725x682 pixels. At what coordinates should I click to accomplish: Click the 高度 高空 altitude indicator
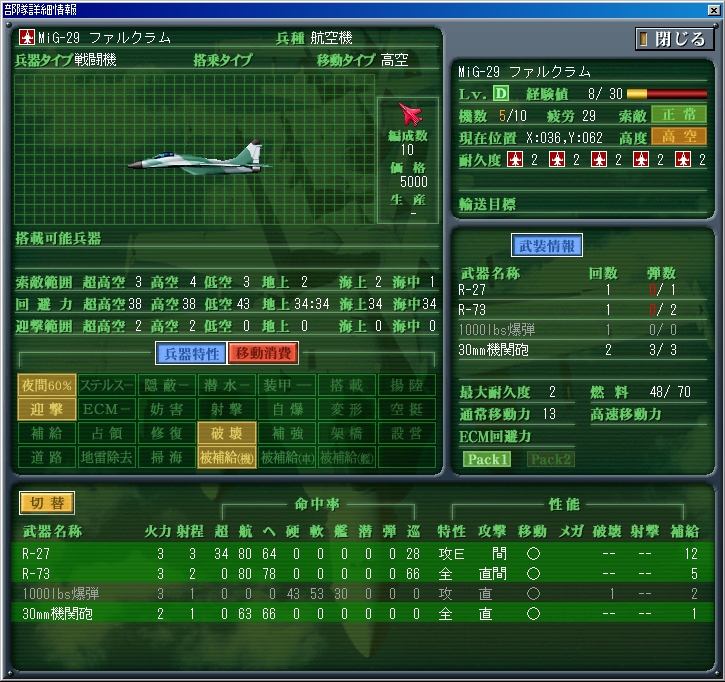(x=679, y=136)
